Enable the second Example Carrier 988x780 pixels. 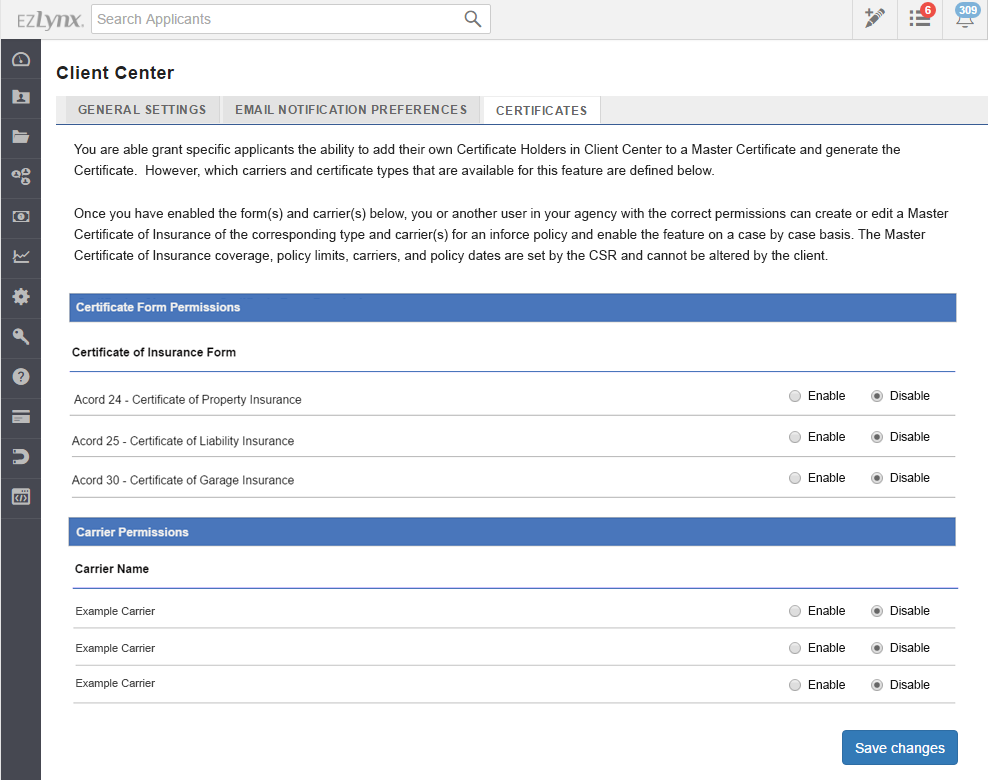(x=795, y=648)
